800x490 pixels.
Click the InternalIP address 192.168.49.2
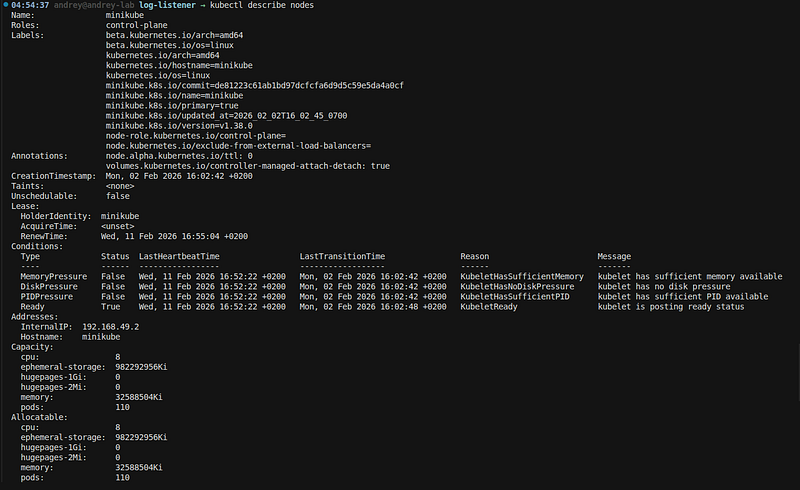point(110,327)
